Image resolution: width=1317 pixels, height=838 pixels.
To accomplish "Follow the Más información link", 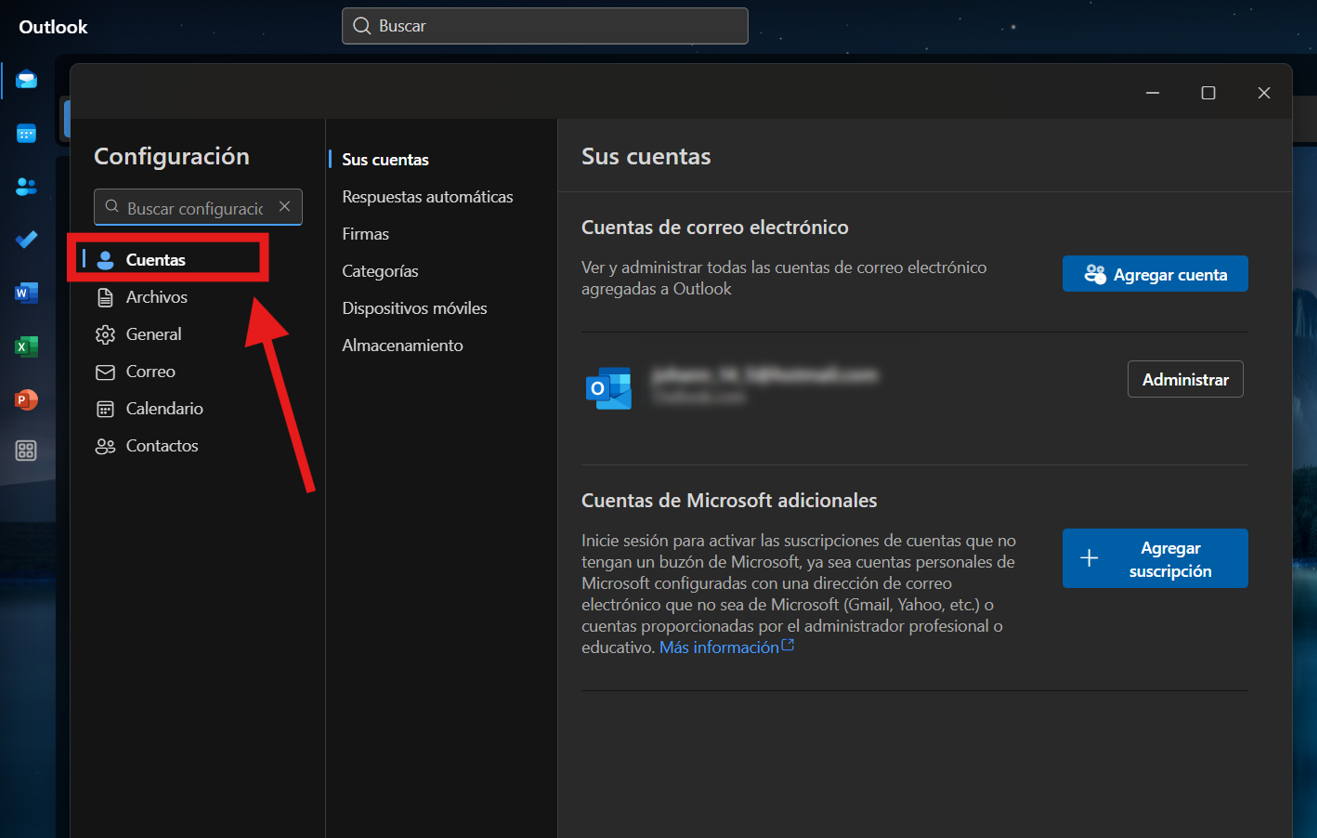I will [x=719, y=648].
